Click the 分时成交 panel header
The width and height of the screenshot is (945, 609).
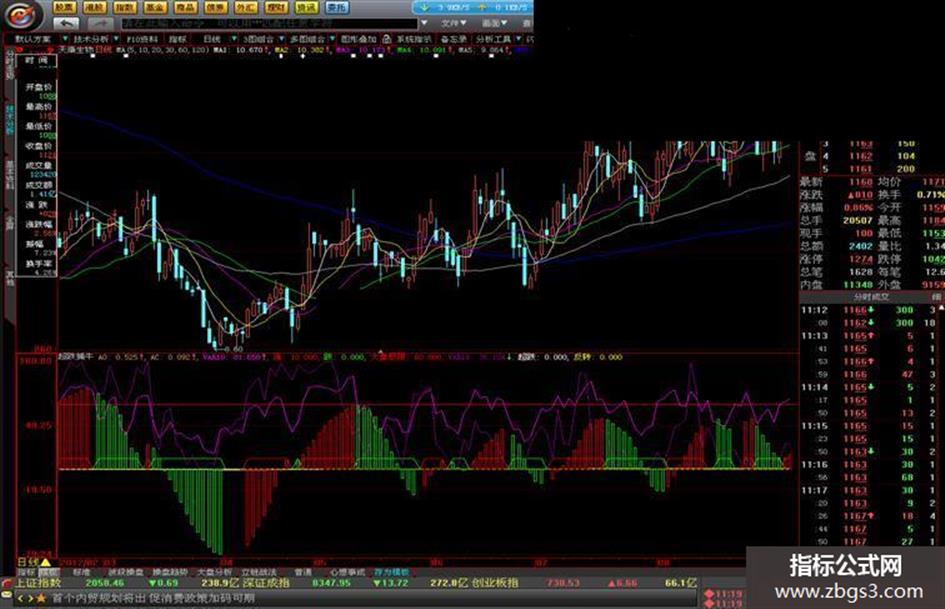click(871, 297)
